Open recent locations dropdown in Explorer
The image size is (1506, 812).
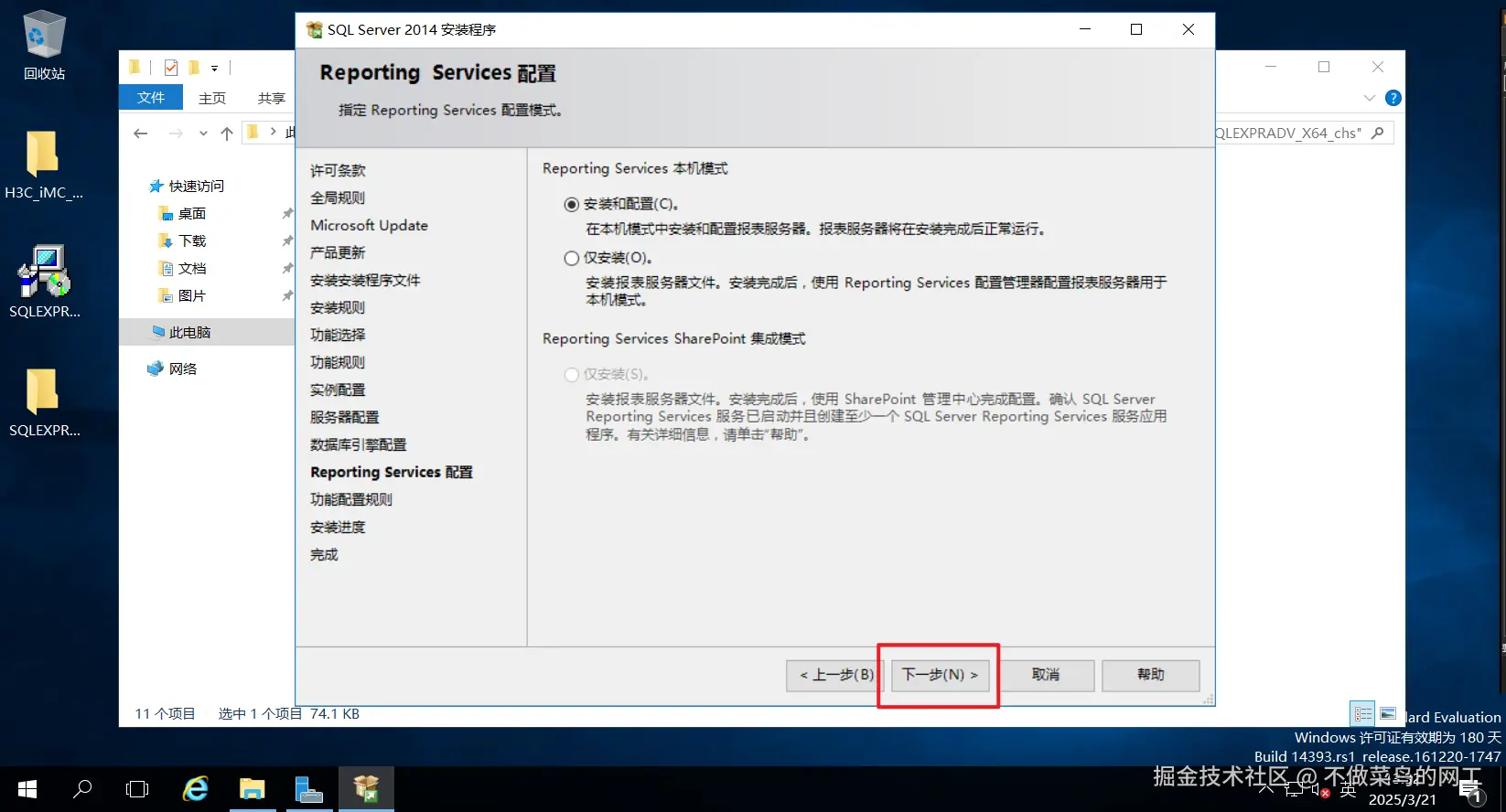click(x=203, y=134)
